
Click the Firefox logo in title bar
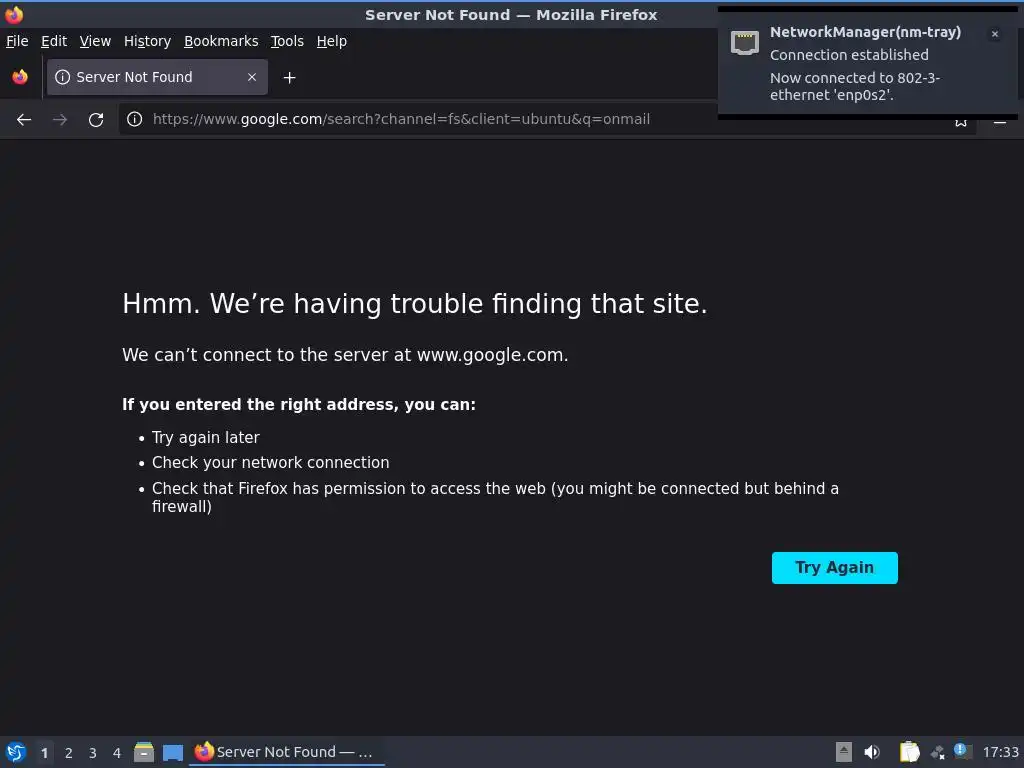point(14,14)
